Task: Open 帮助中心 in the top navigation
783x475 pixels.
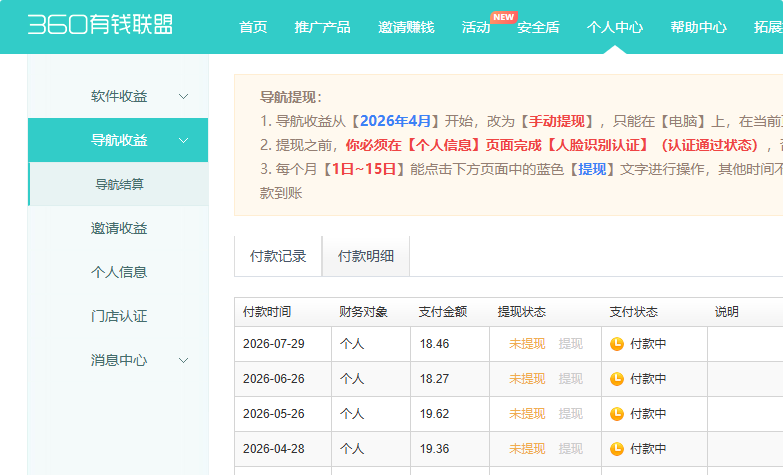Action: pyautogui.click(x=699, y=27)
